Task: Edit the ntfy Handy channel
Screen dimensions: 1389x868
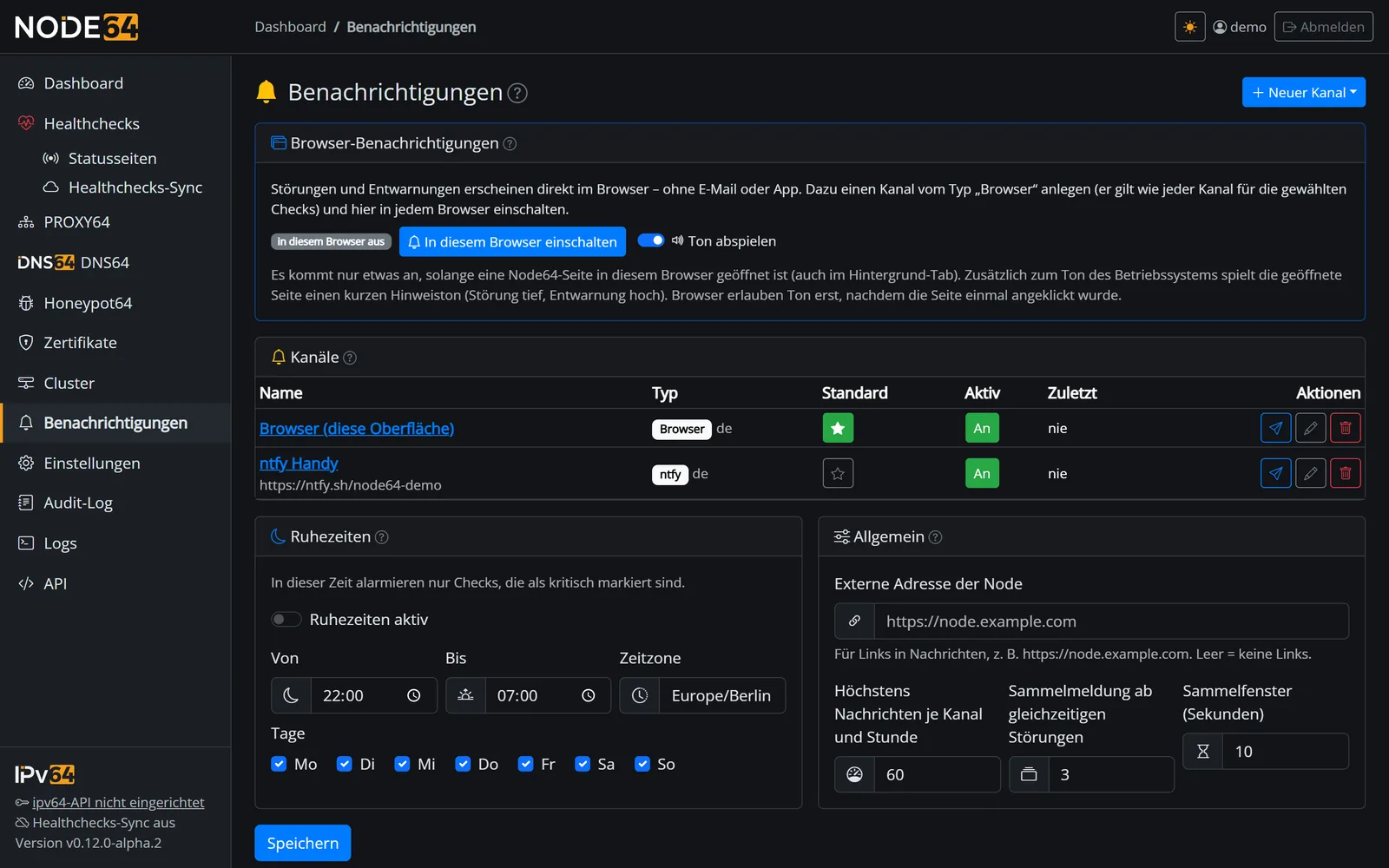Action: coord(1310,473)
